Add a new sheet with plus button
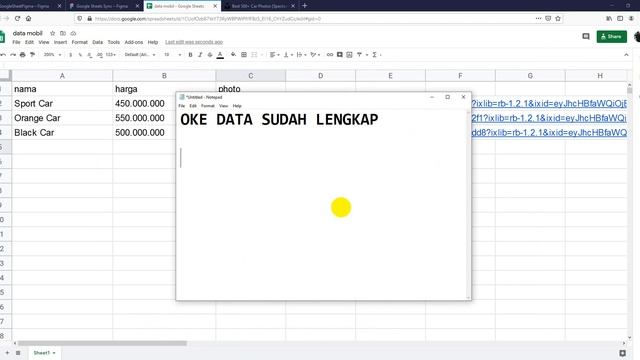 coord(7,353)
